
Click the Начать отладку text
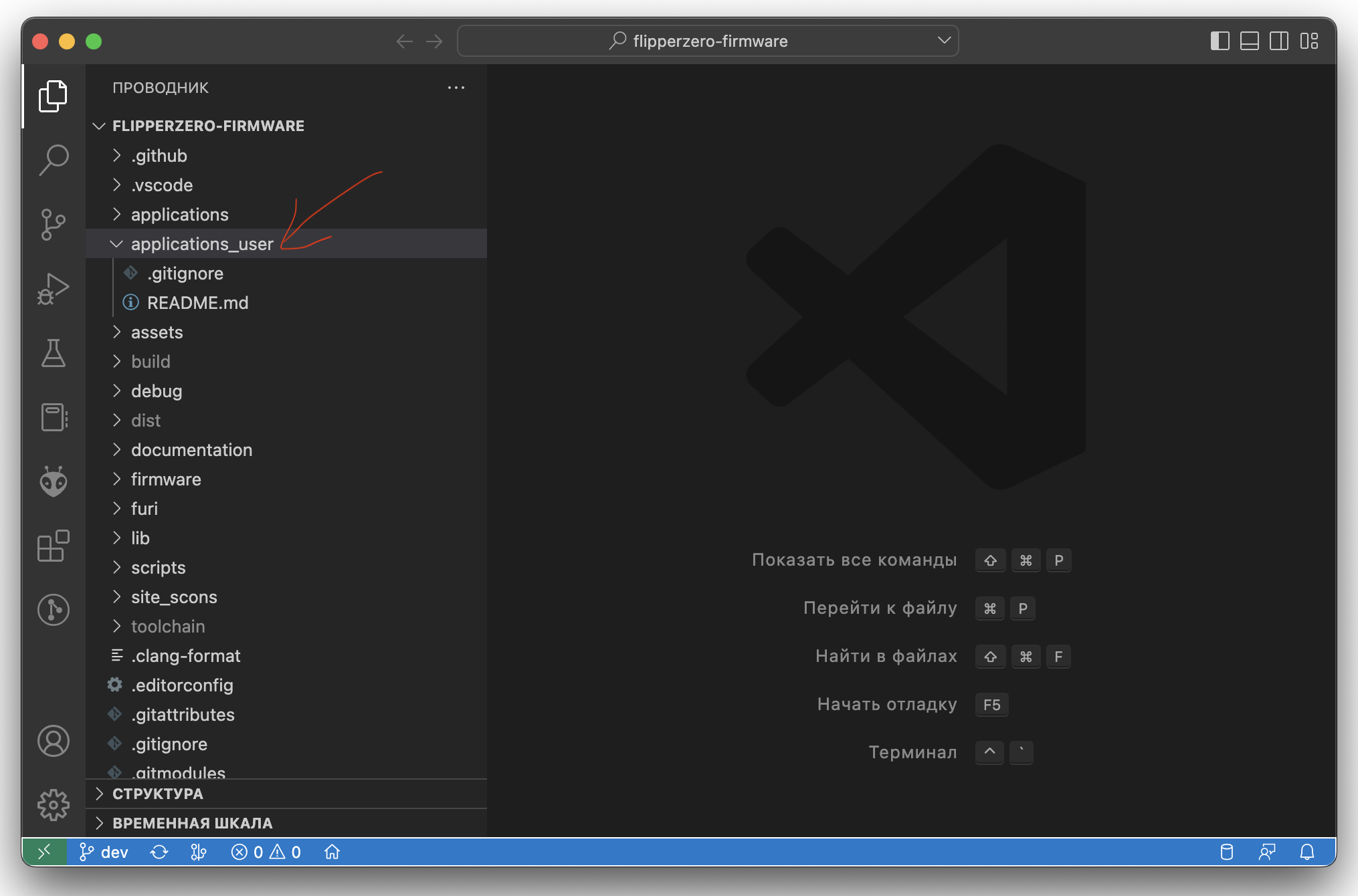[x=887, y=704]
